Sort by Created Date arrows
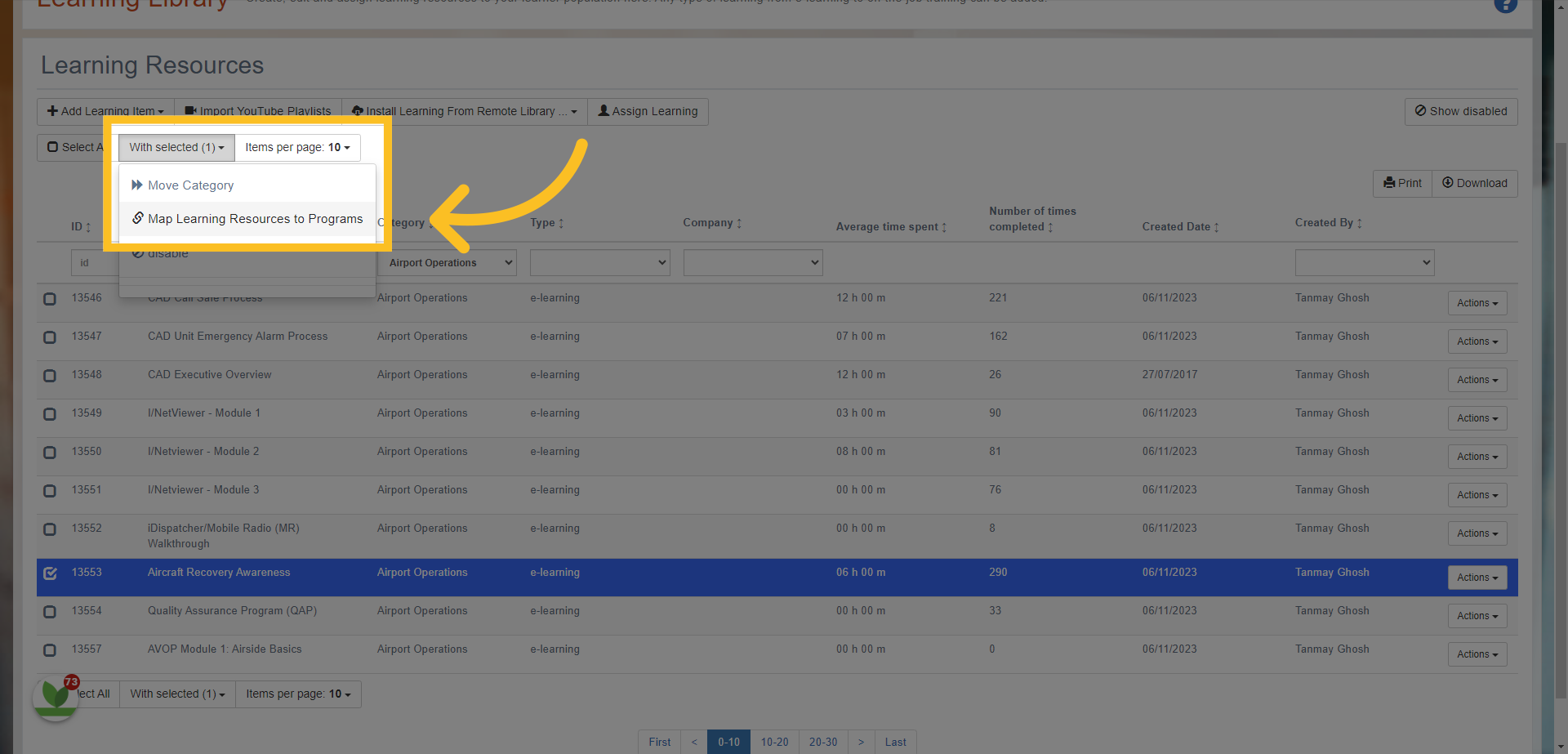Image resolution: width=1568 pixels, height=754 pixels. [1216, 227]
